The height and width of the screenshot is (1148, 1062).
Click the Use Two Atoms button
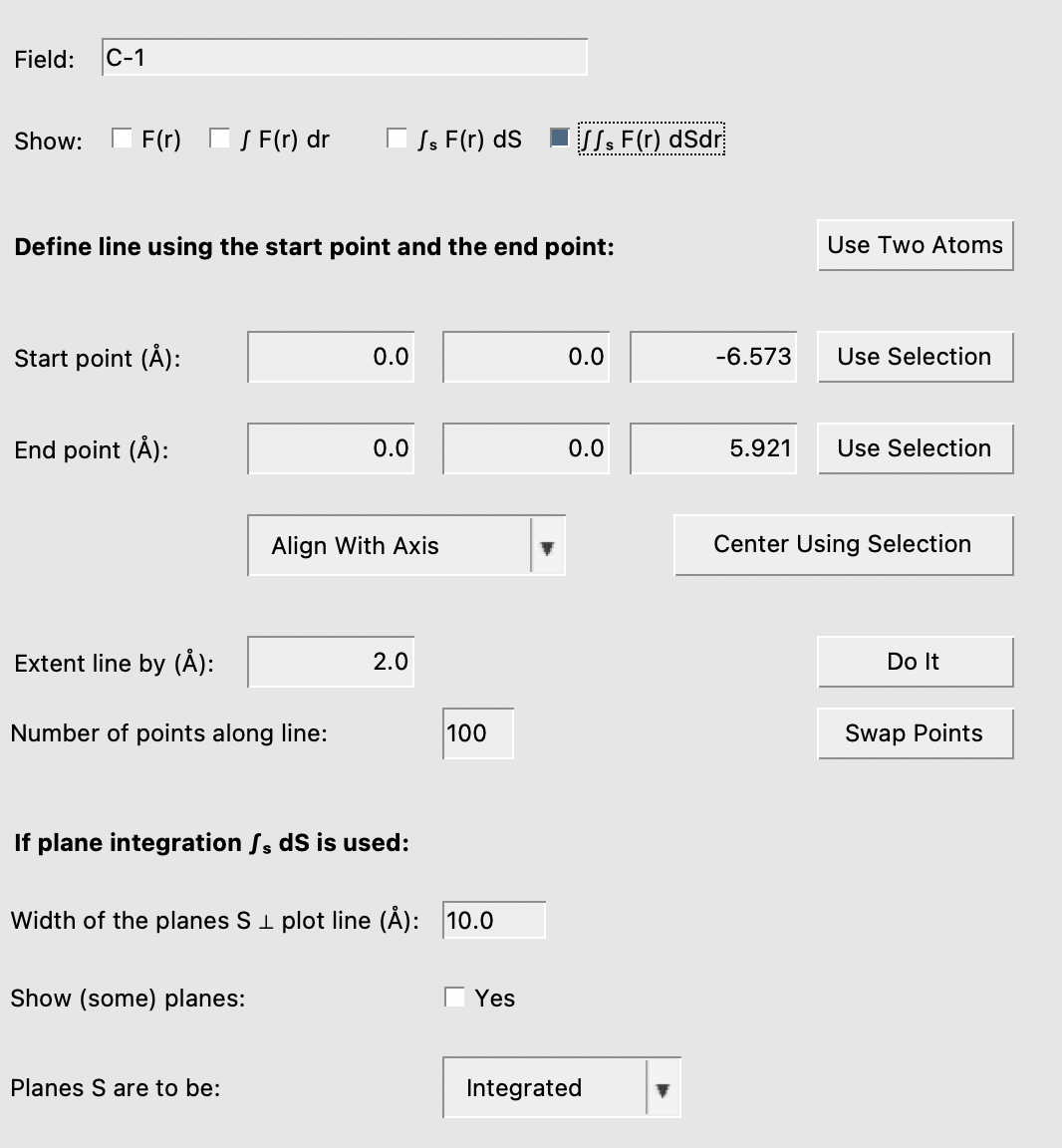[915, 245]
